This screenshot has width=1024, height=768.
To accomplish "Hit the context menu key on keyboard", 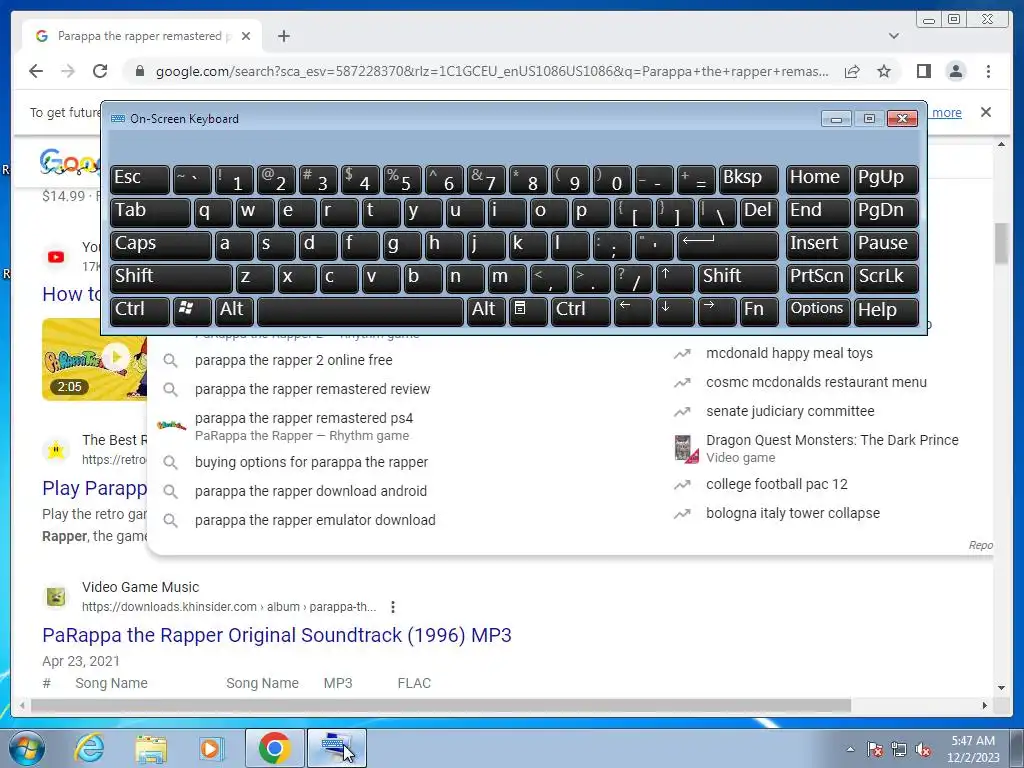I will click(528, 311).
